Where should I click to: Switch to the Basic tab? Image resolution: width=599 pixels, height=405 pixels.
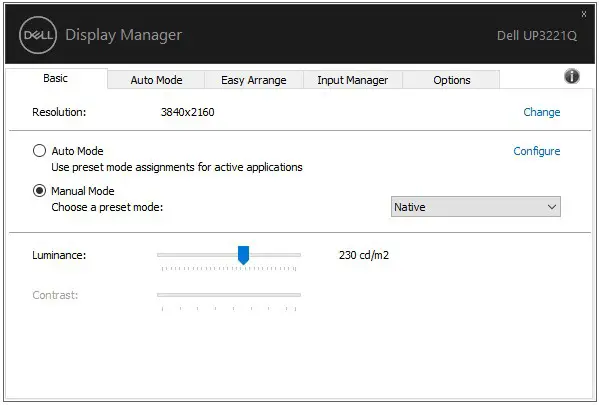56,78
